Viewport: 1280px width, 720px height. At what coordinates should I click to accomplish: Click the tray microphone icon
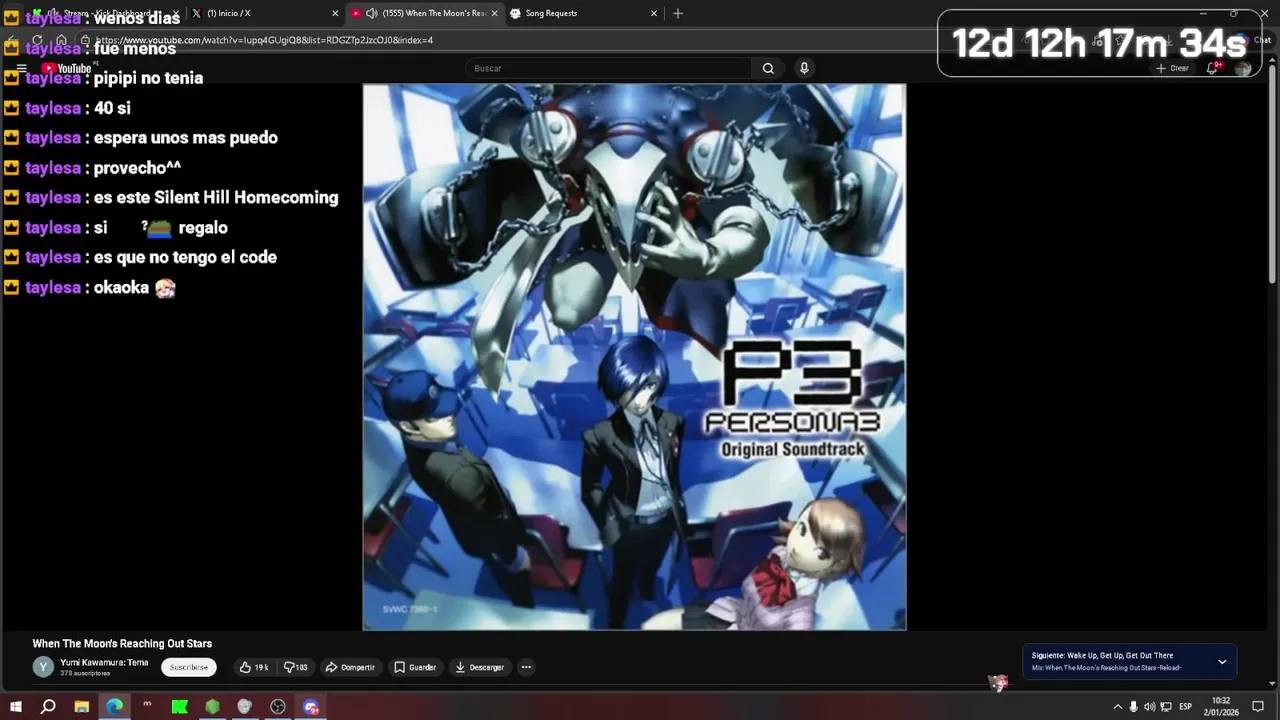coord(1133,707)
